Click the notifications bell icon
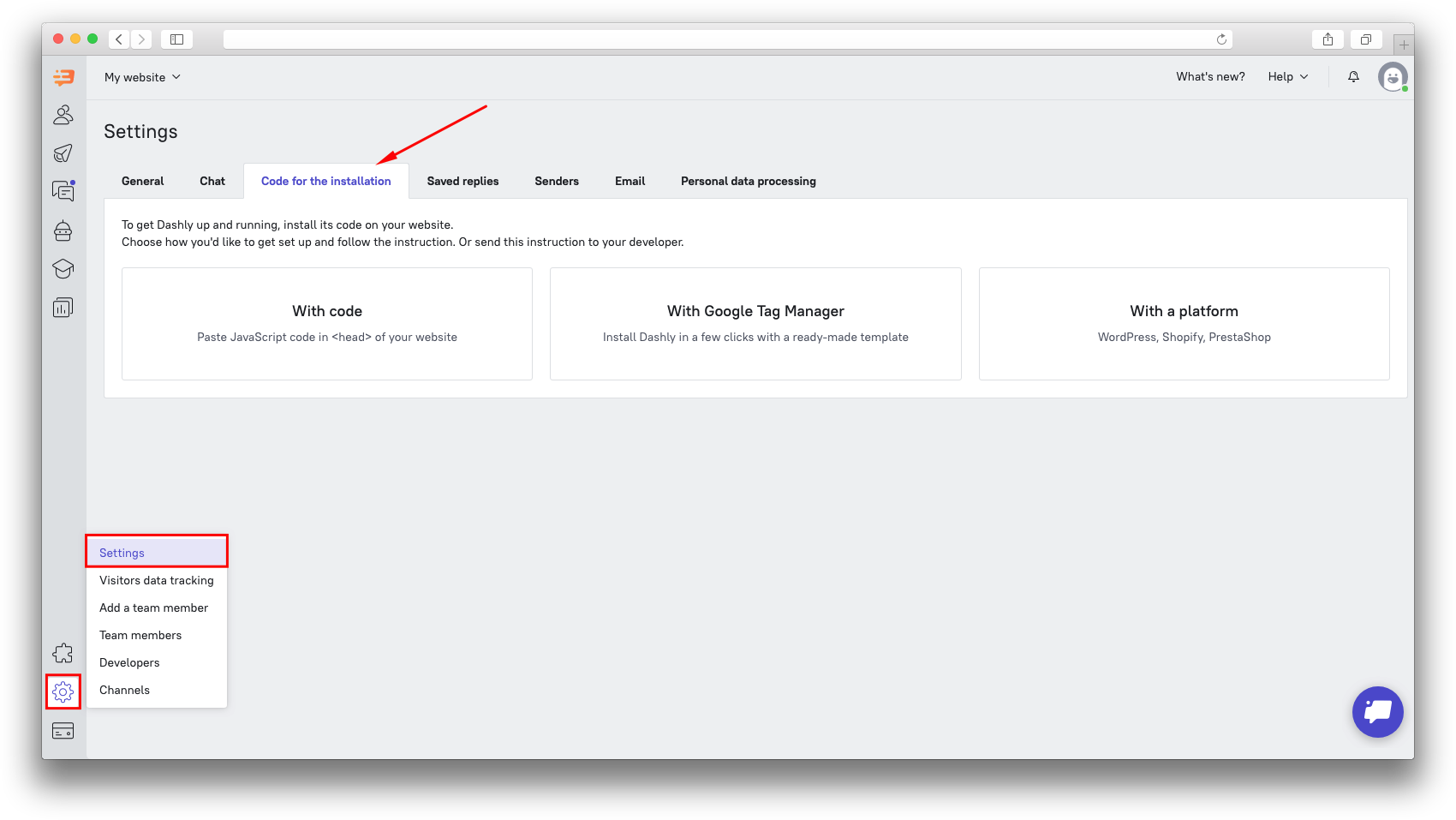 (1353, 77)
